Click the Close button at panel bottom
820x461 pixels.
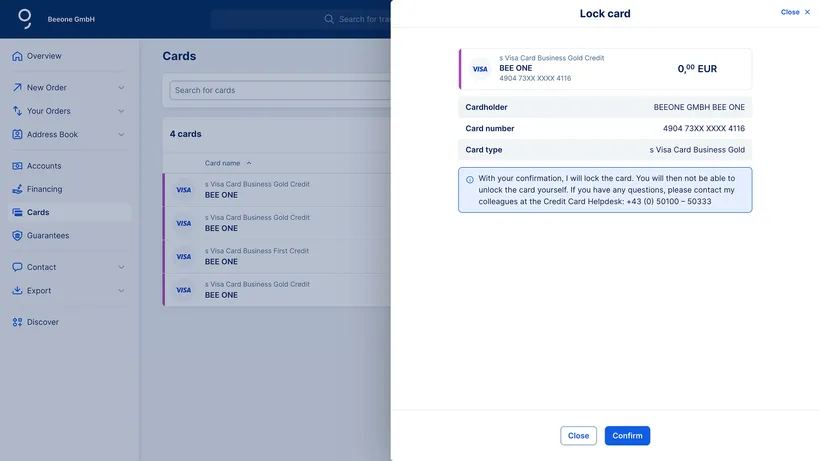coord(578,435)
